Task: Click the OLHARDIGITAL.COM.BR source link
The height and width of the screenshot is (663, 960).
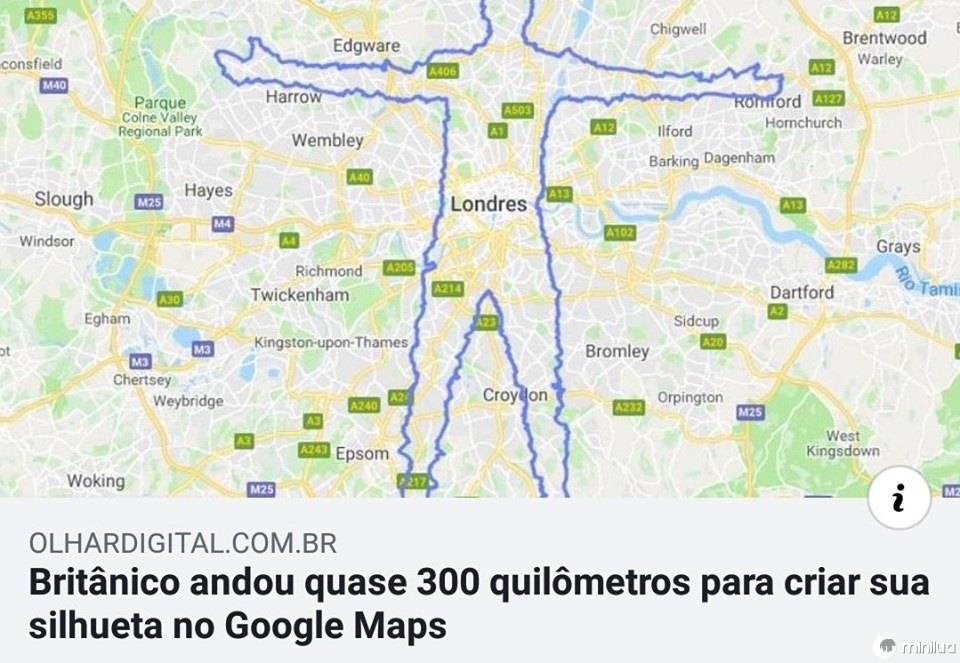Action: (x=183, y=543)
